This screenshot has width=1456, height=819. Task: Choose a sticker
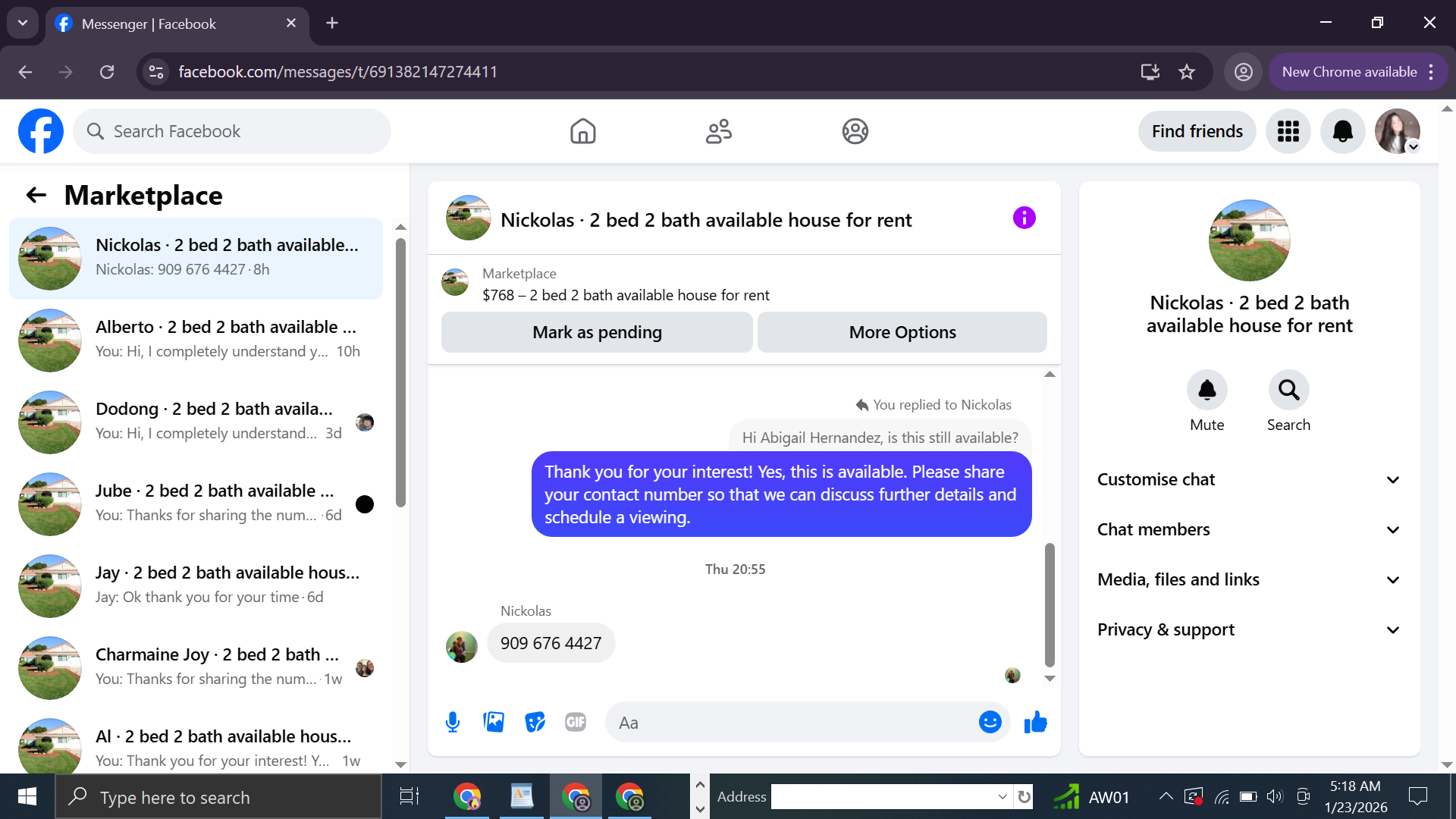[535, 722]
